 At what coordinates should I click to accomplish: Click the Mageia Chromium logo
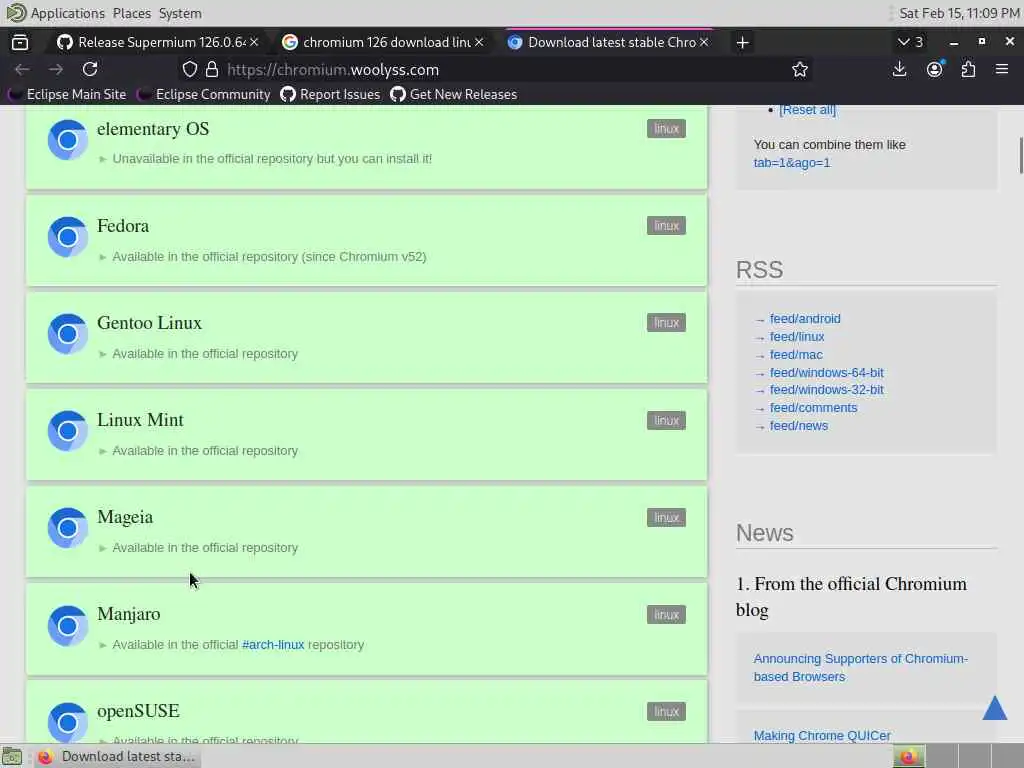[67, 528]
